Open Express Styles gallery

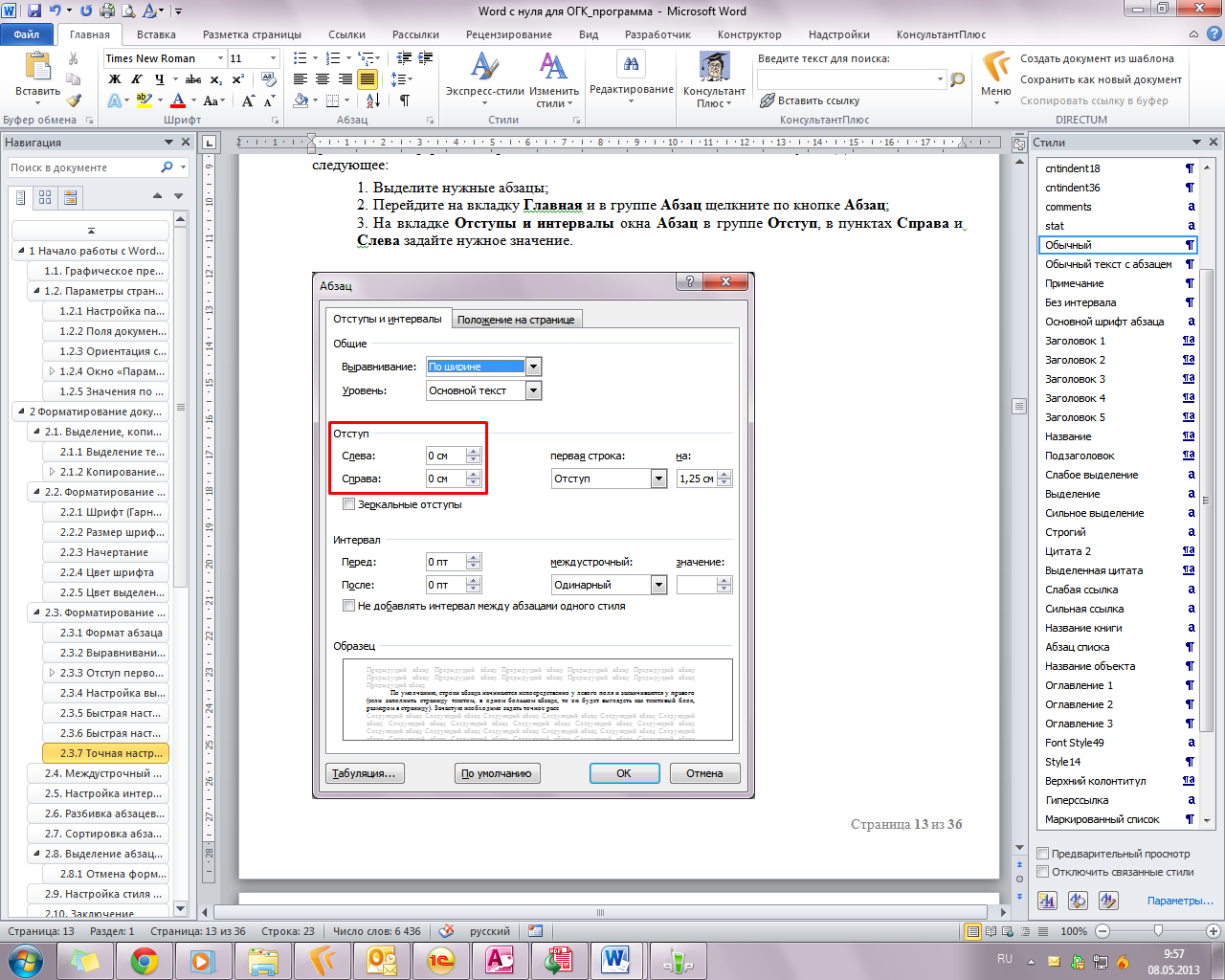tap(484, 80)
